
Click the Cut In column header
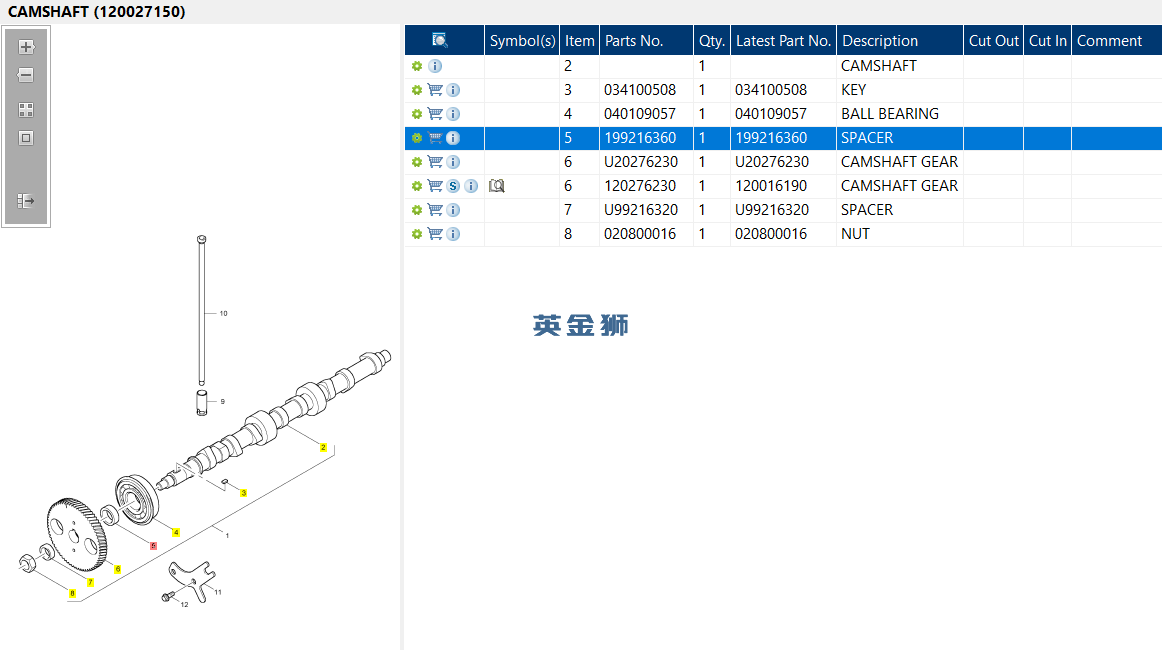[1048, 41]
